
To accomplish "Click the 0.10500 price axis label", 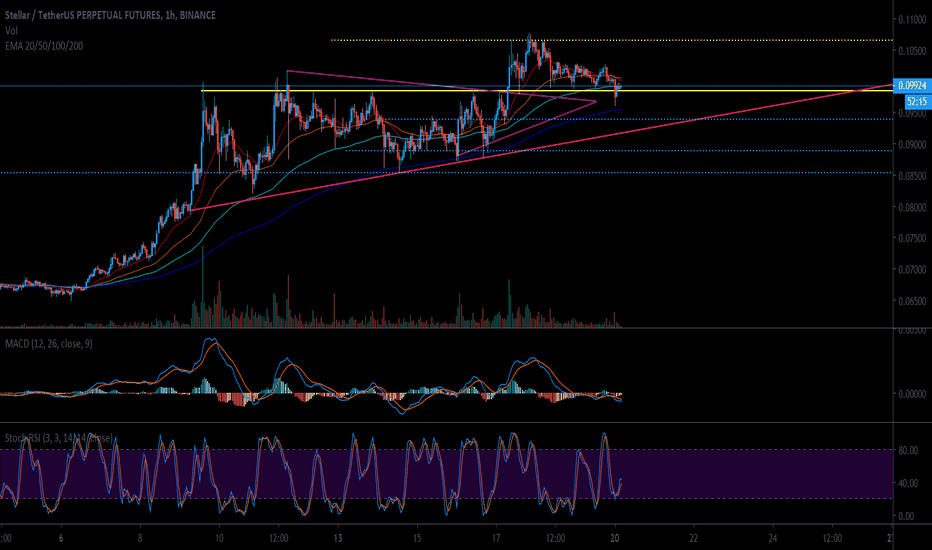I will pos(912,51).
